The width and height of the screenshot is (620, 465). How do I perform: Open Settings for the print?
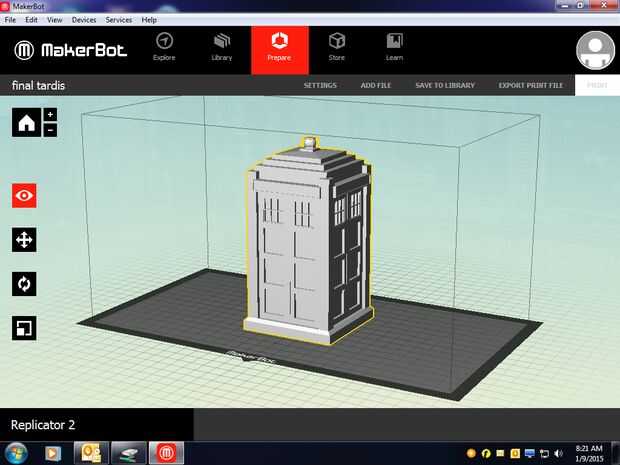click(x=320, y=85)
